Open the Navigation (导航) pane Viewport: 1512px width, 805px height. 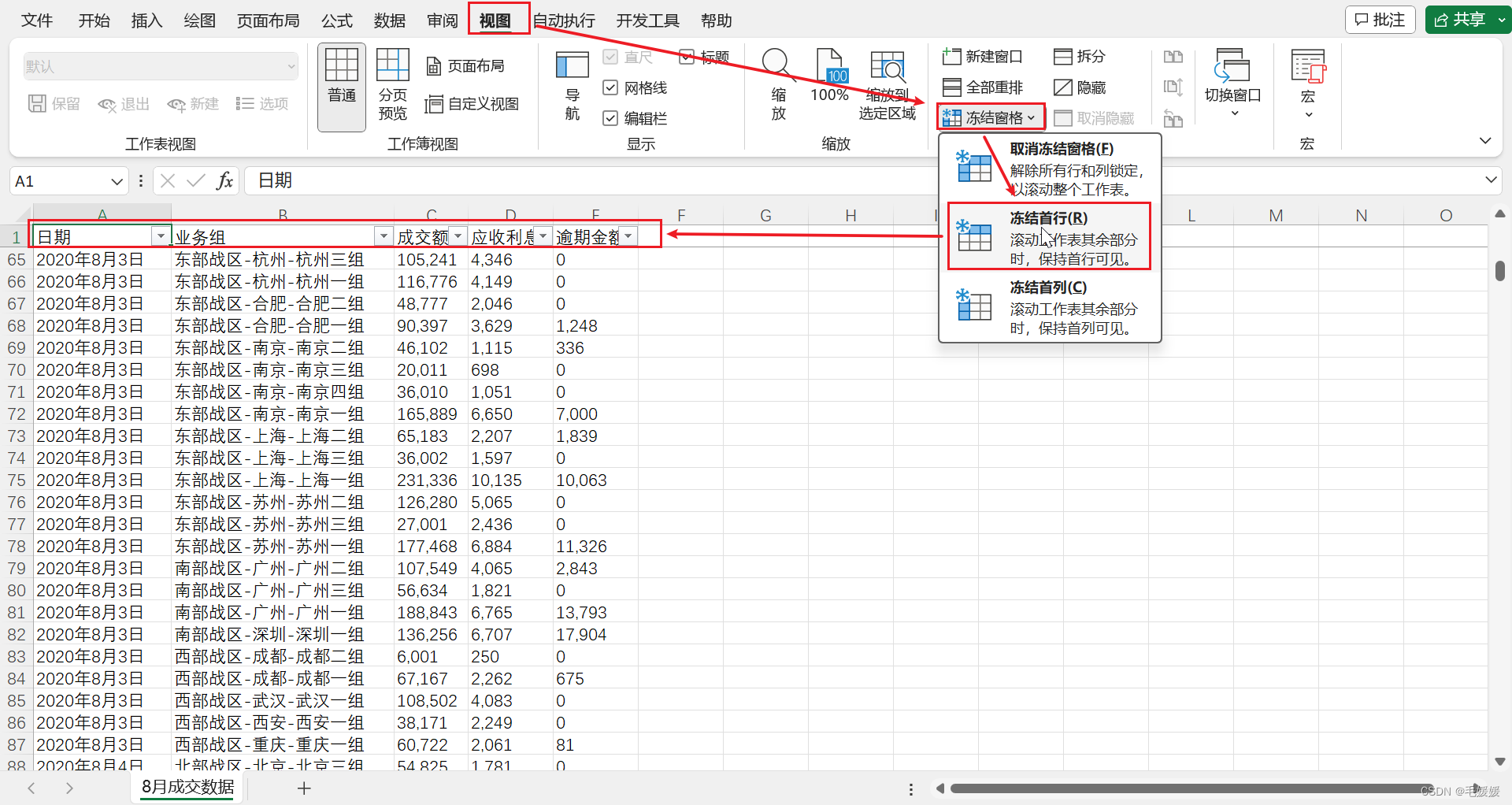(573, 87)
